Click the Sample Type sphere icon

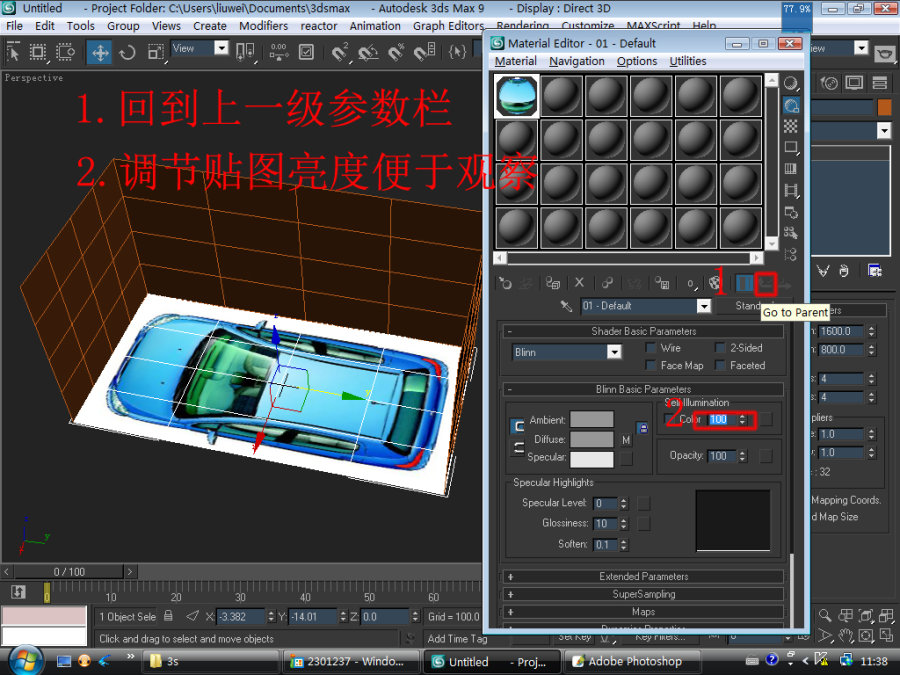791,84
